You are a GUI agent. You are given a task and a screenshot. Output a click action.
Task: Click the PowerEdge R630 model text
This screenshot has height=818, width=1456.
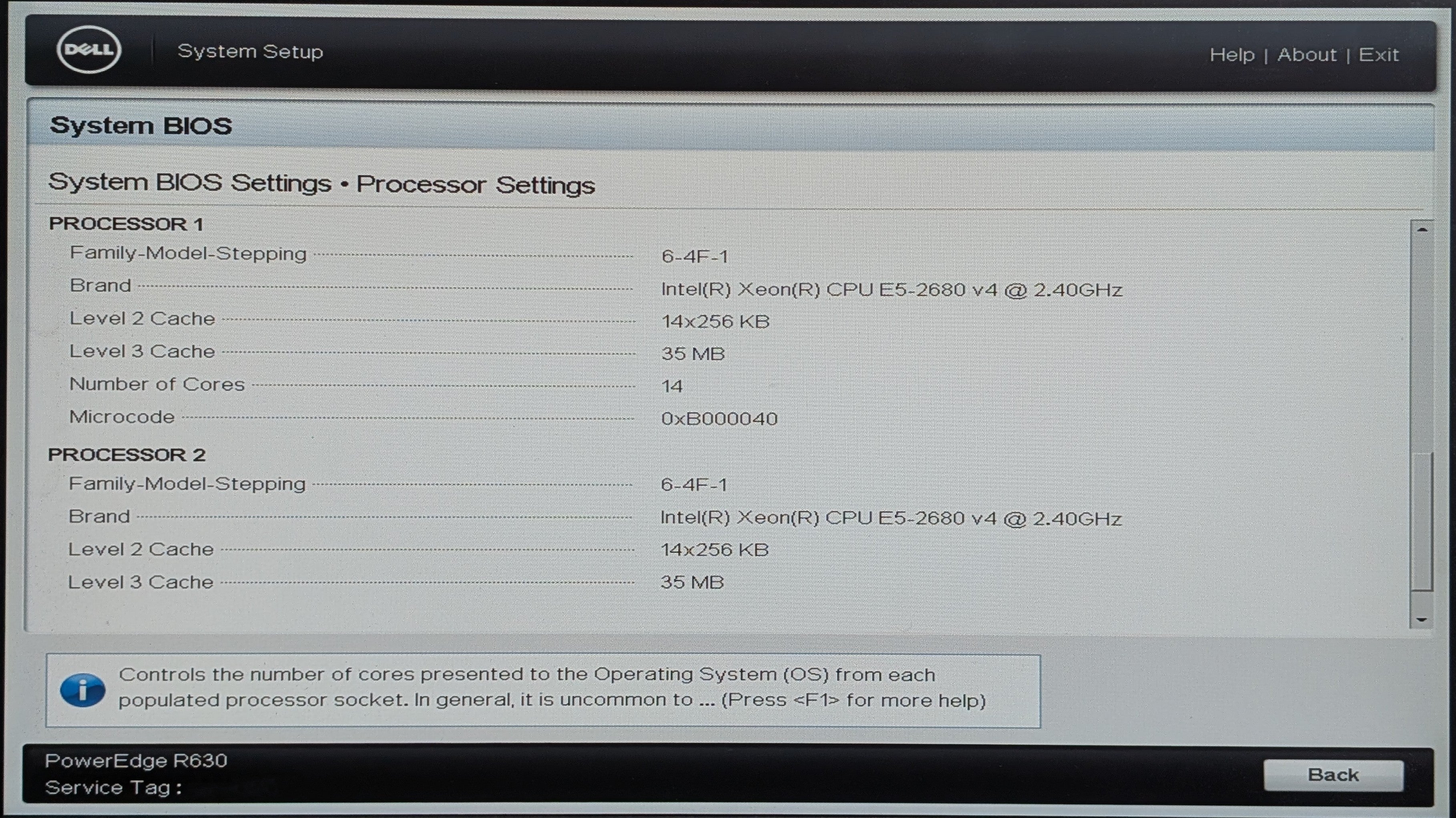[136, 761]
